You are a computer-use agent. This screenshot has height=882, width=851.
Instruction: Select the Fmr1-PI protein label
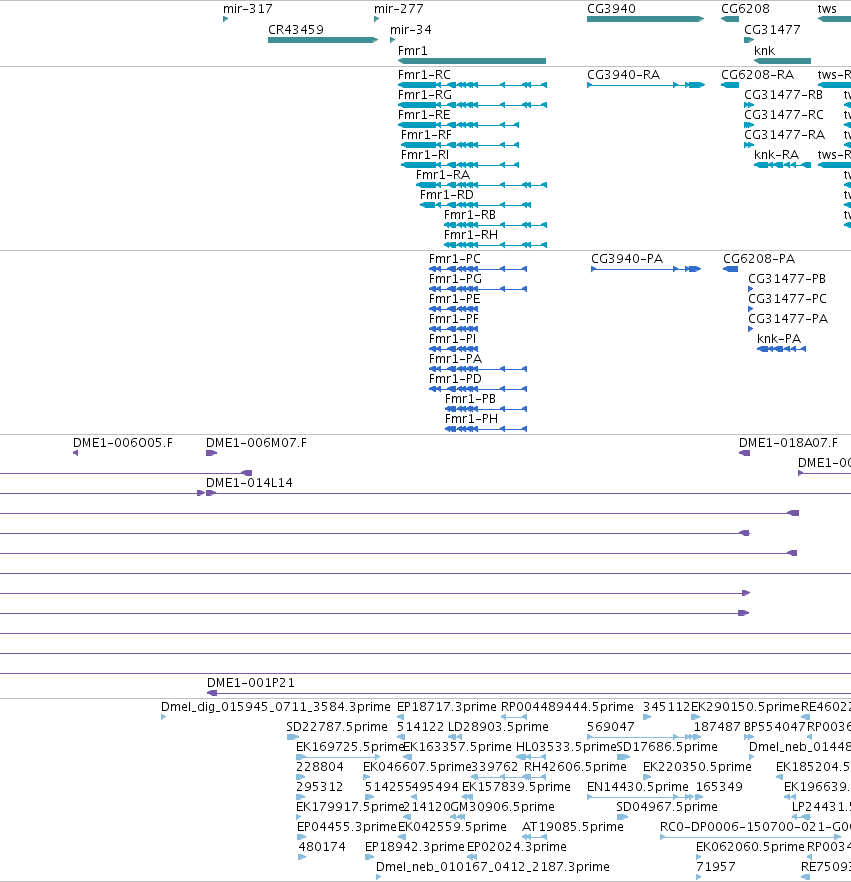tap(452, 339)
